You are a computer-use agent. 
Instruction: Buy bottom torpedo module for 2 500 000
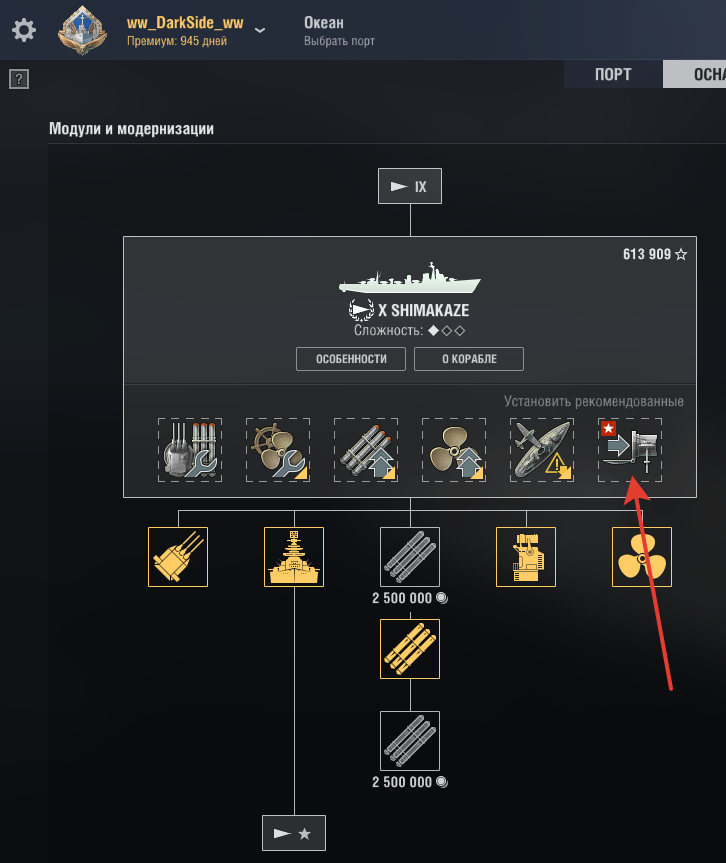[x=410, y=741]
